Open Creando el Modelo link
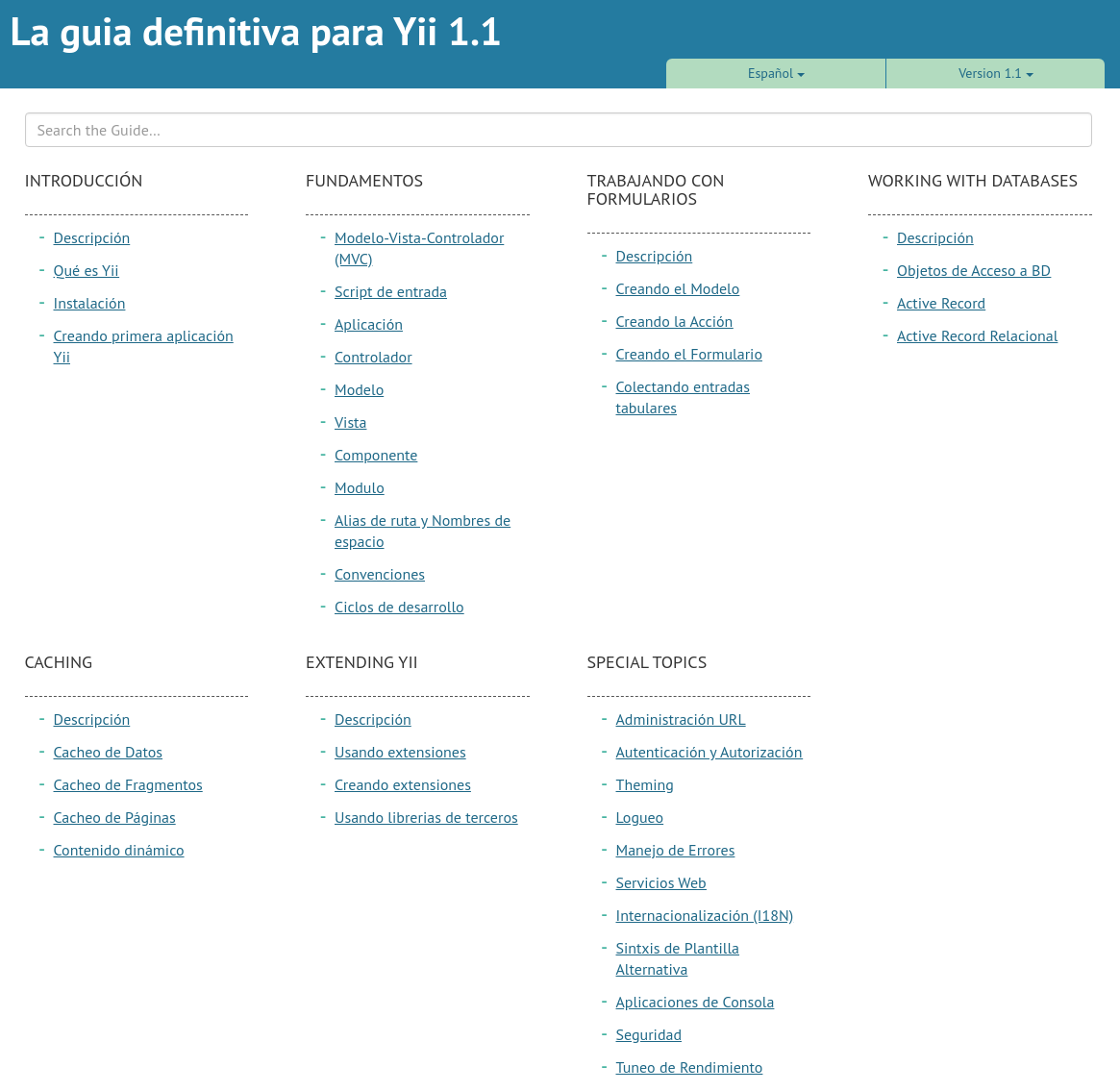This screenshot has width=1120, height=1091. [677, 290]
